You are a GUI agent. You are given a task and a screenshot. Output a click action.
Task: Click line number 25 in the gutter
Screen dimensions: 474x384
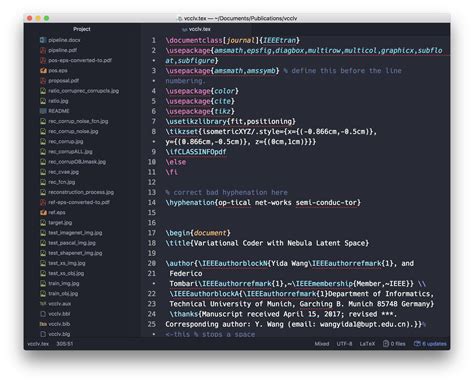pos(152,324)
